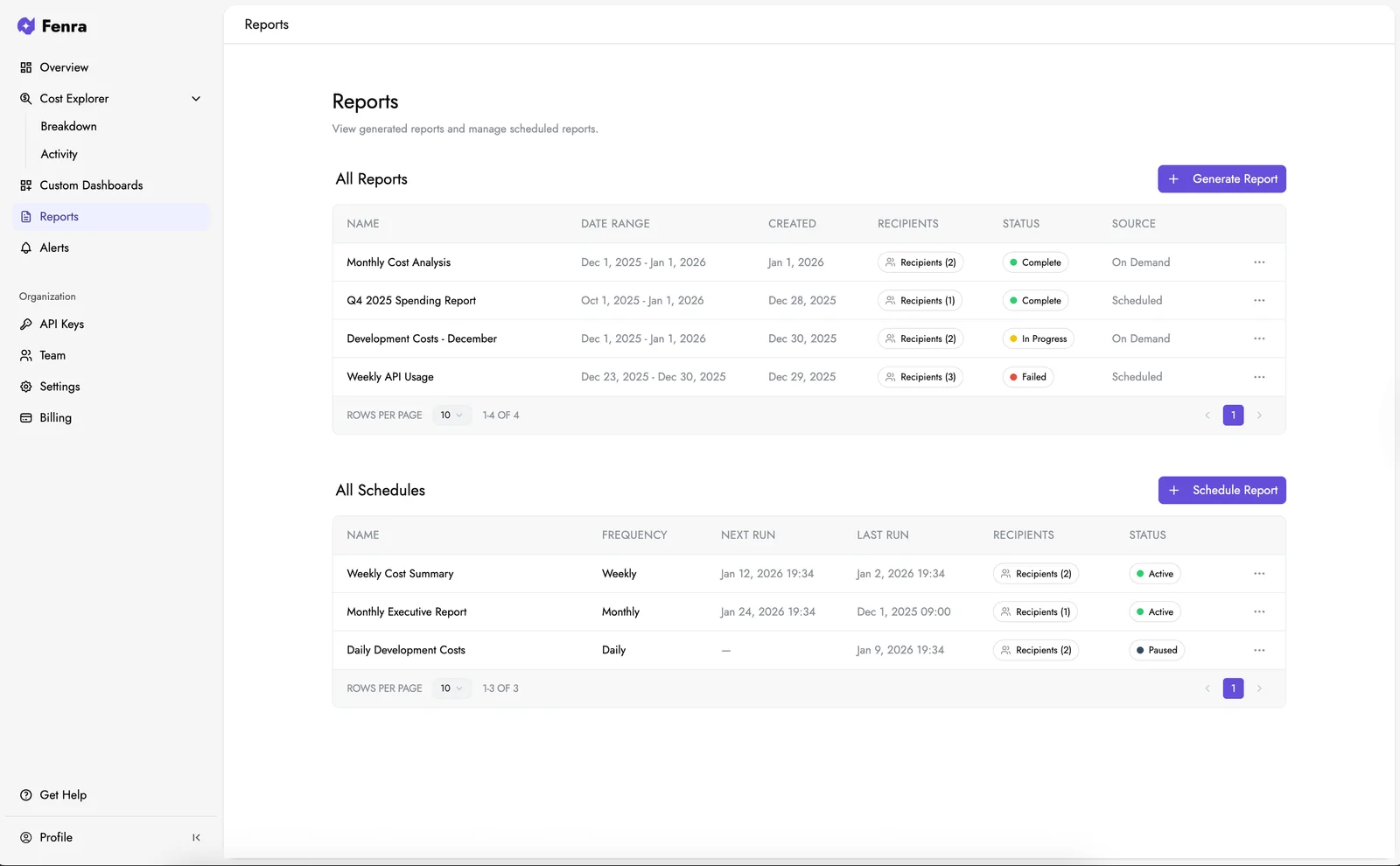Open the rows per page dropdown for All Reports
This screenshot has height=866, width=1400.
[451, 415]
